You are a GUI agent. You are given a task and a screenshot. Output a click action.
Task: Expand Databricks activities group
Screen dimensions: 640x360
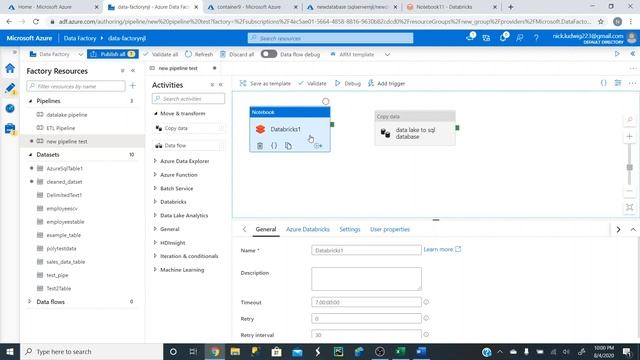coord(155,202)
